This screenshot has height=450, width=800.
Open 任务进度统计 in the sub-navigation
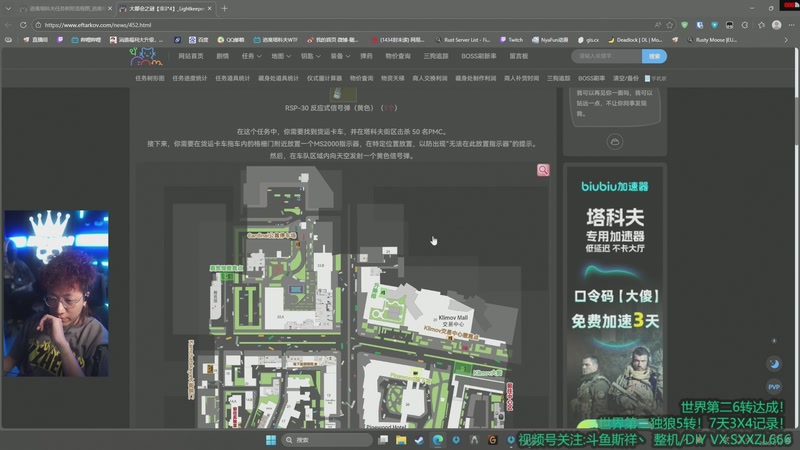[189, 79]
